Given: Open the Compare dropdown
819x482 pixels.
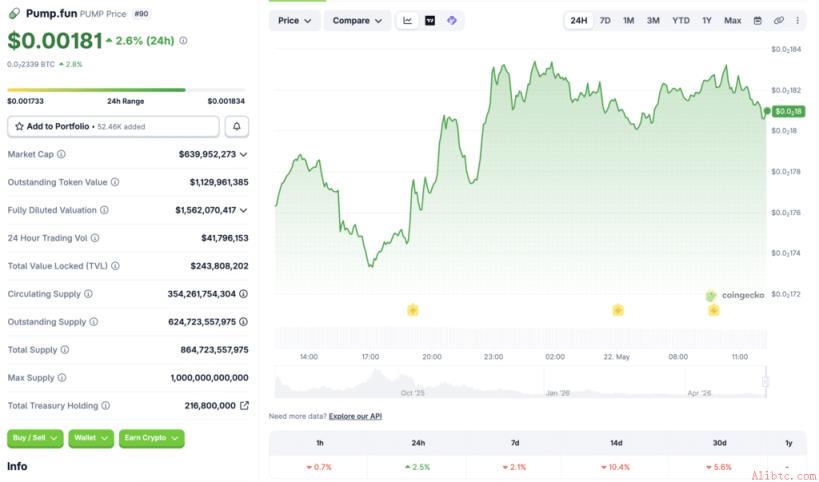Looking at the screenshot, I should pos(357,21).
